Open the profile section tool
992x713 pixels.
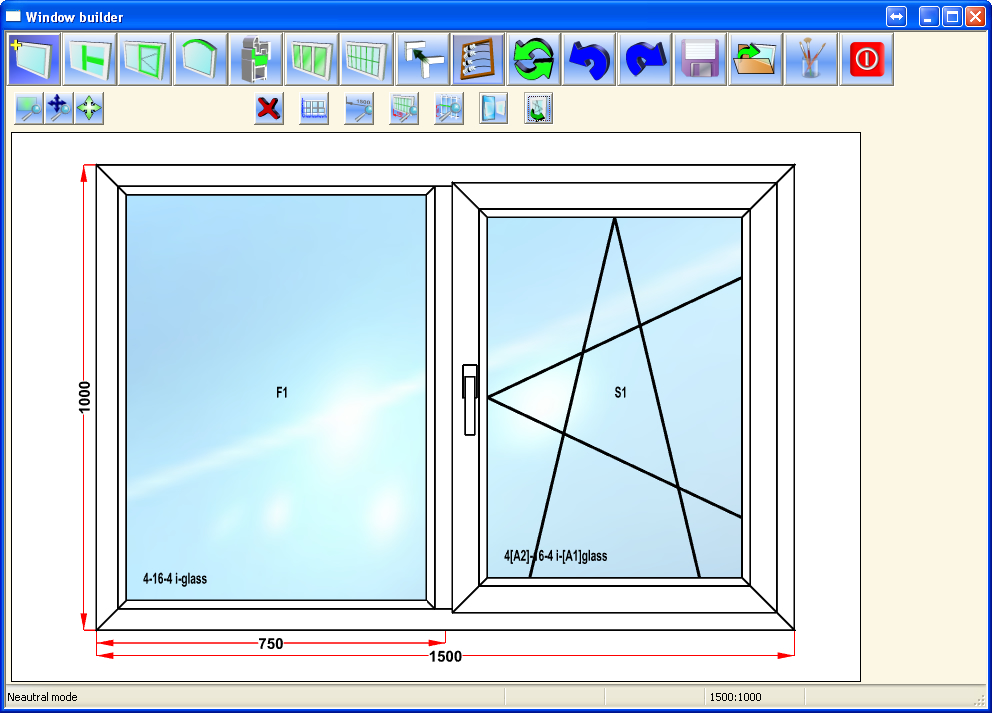256,59
